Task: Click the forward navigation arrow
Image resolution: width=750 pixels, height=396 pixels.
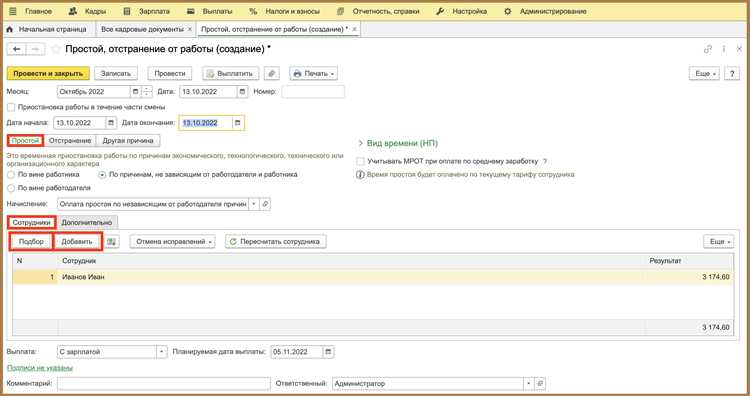Action: [35, 49]
